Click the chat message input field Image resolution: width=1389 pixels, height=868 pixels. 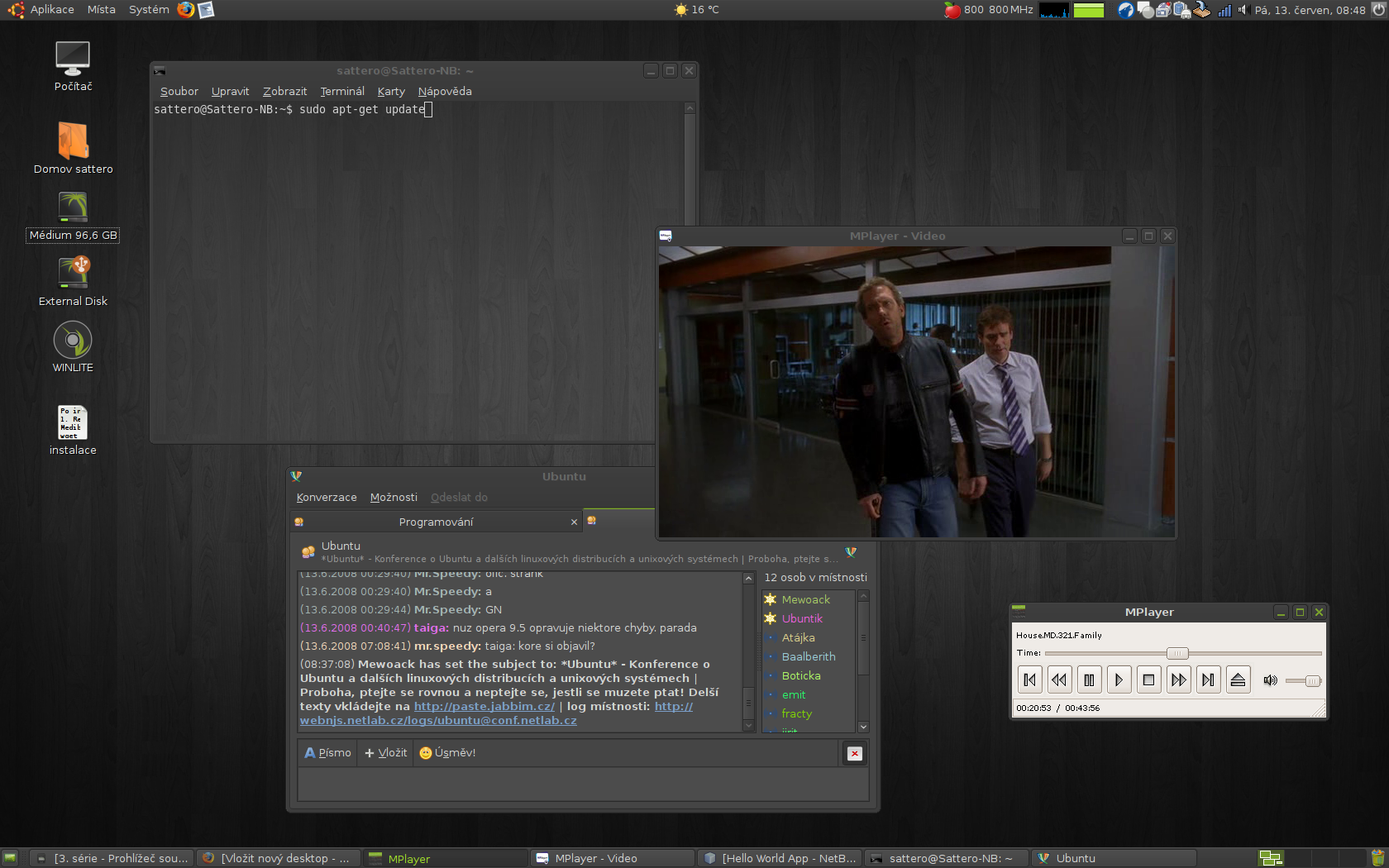(x=583, y=784)
